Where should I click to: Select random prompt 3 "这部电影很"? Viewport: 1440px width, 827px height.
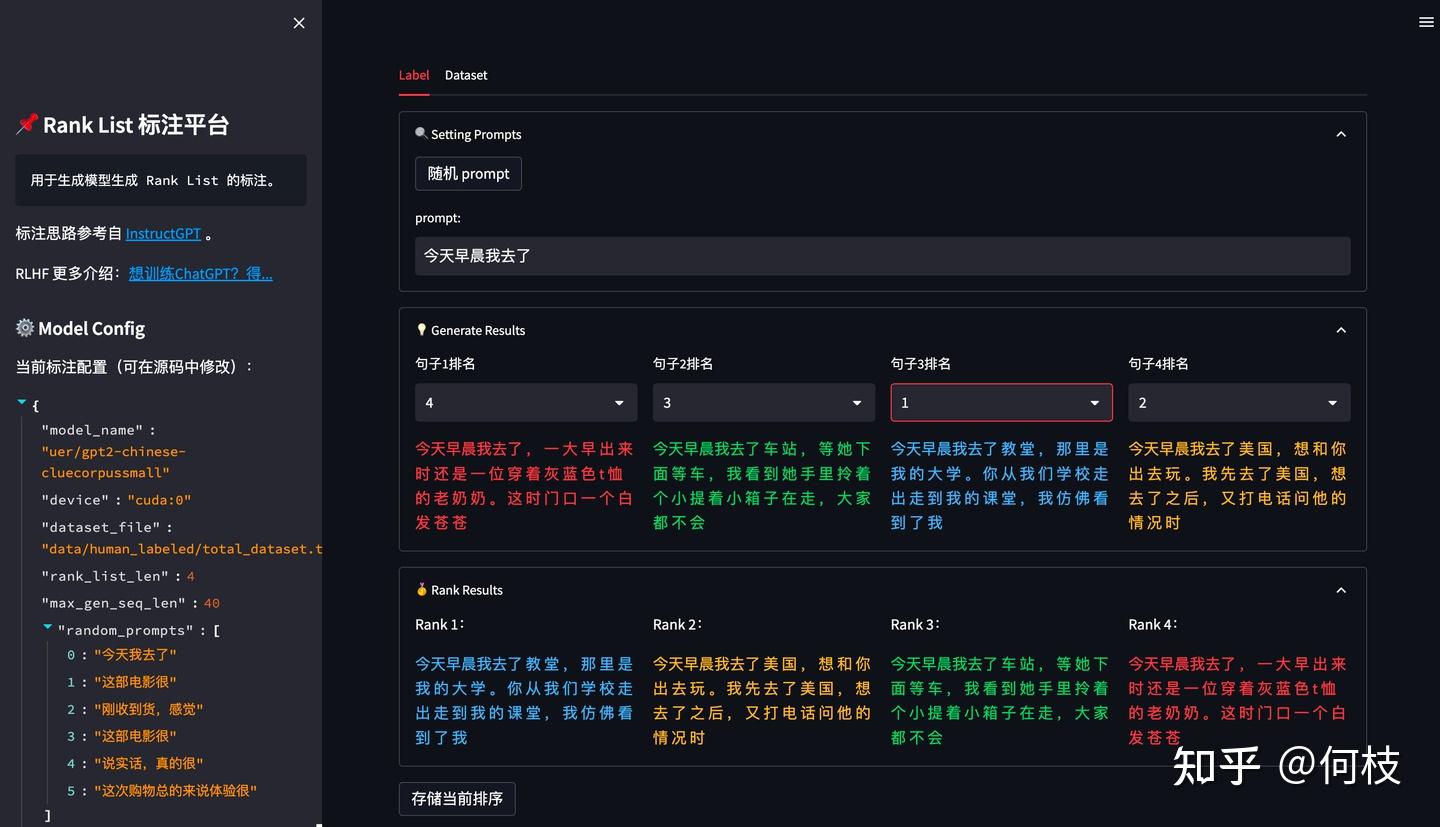coord(122,736)
